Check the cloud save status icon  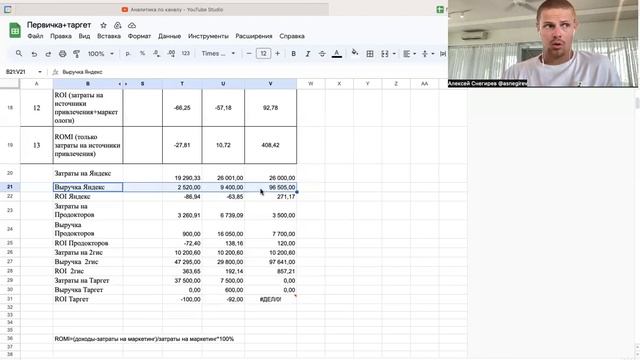pos(132,25)
